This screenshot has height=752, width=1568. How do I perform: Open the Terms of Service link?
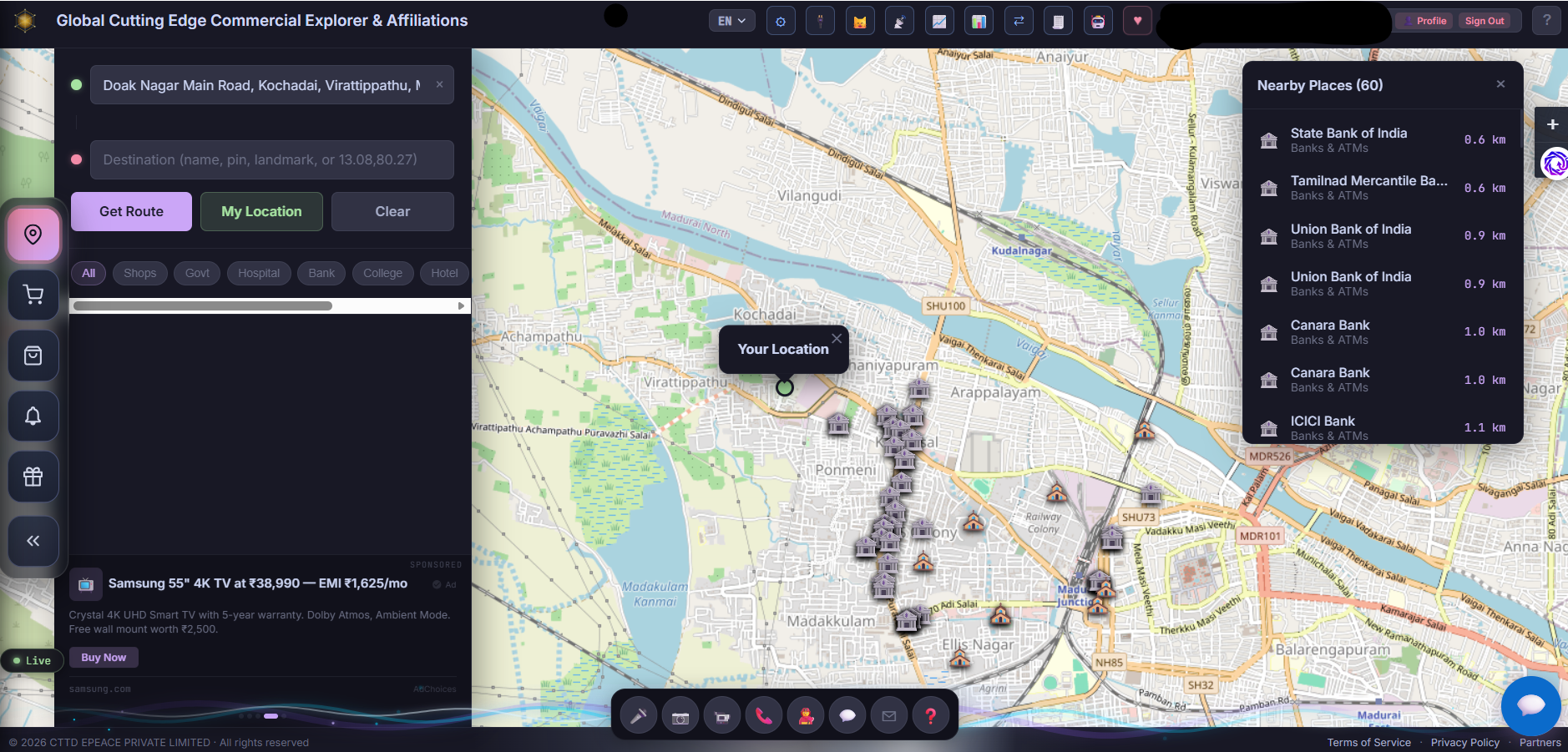(x=1369, y=743)
